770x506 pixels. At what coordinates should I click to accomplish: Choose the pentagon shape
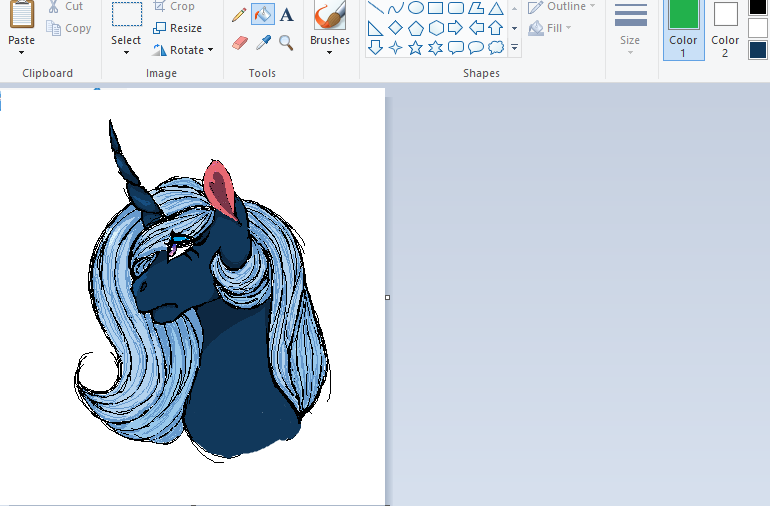415,27
